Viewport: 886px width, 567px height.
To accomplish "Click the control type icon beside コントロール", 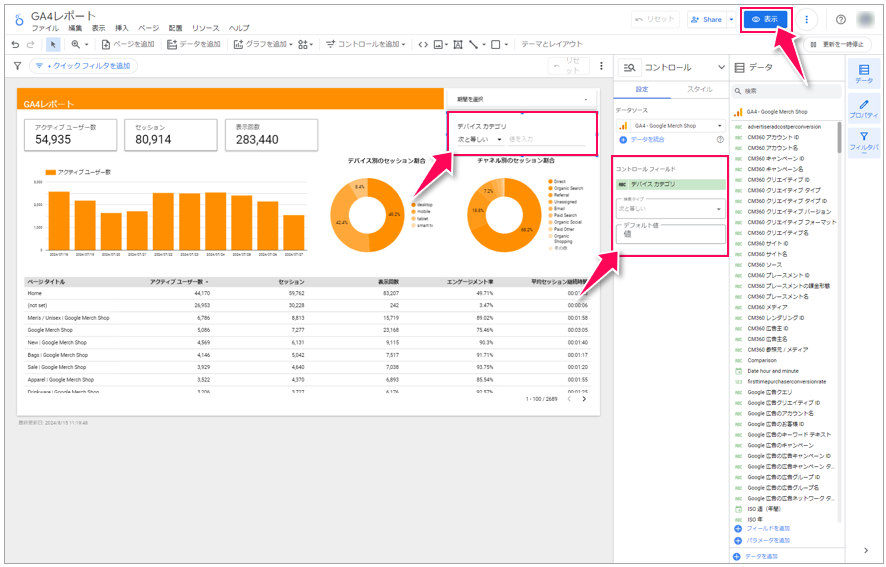I will 629,67.
